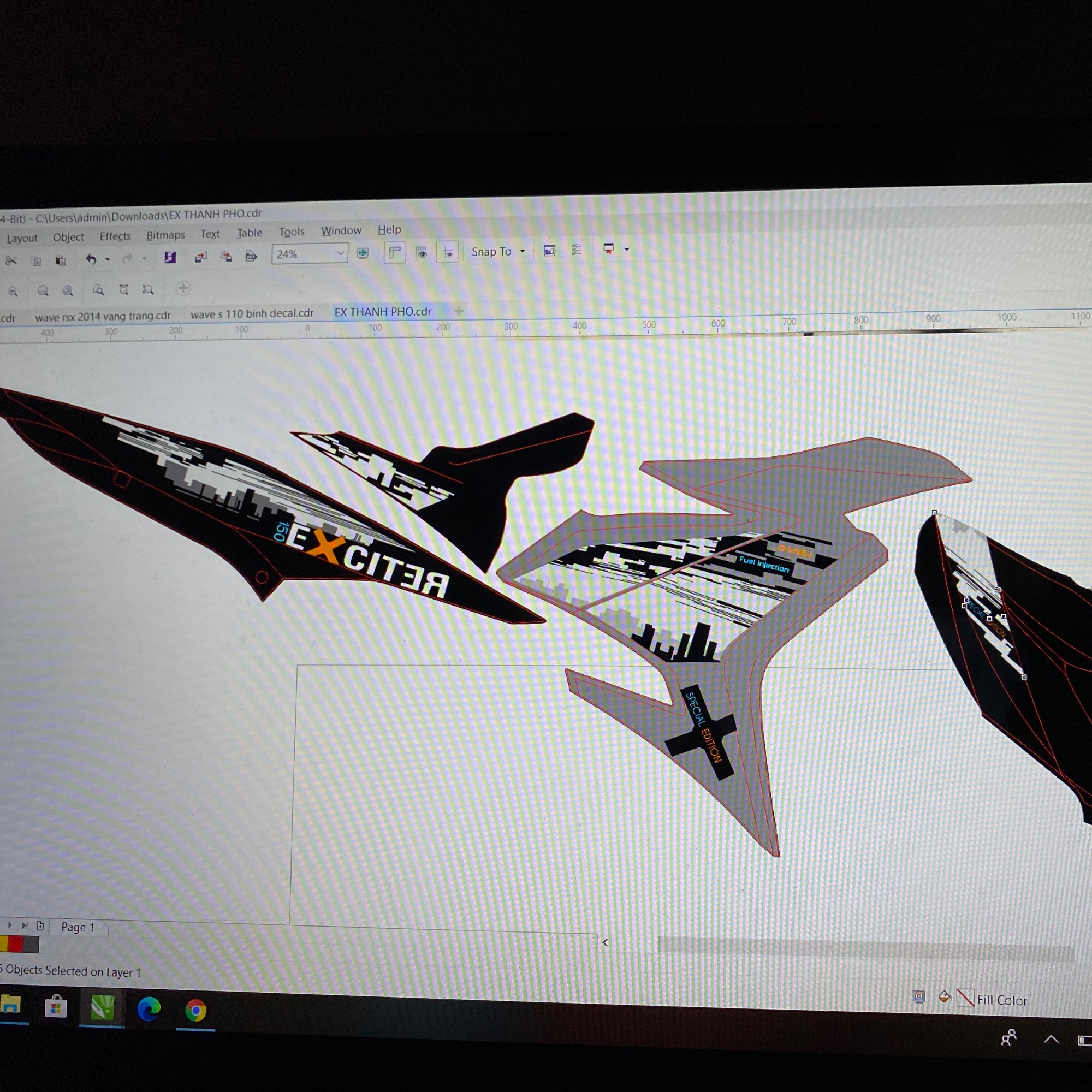Open the Window menu
Image resolution: width=1092 pixels, height=1092 pixels.
click(341, 230)
